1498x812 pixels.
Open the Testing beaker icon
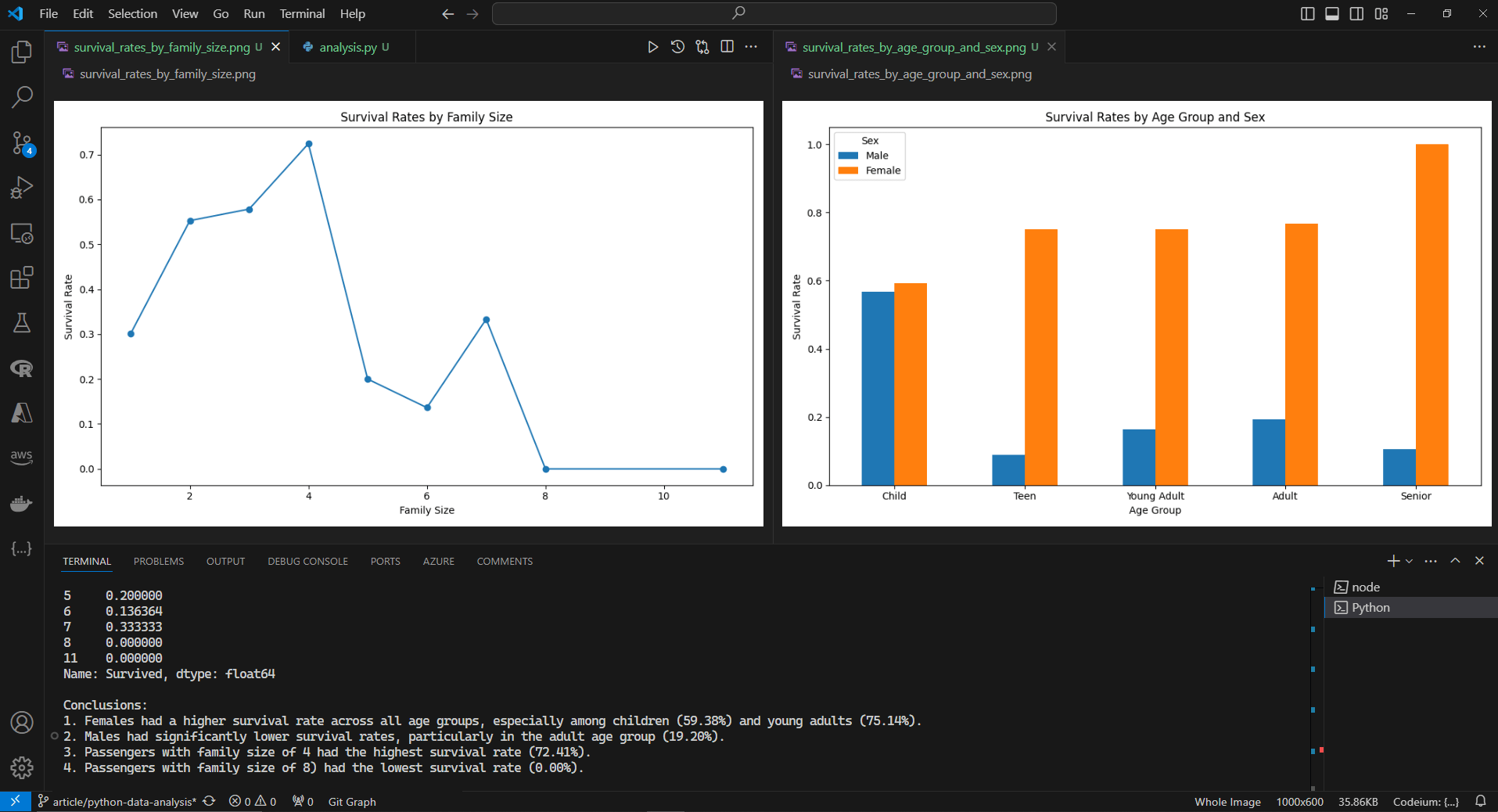[x=21, y=322]
